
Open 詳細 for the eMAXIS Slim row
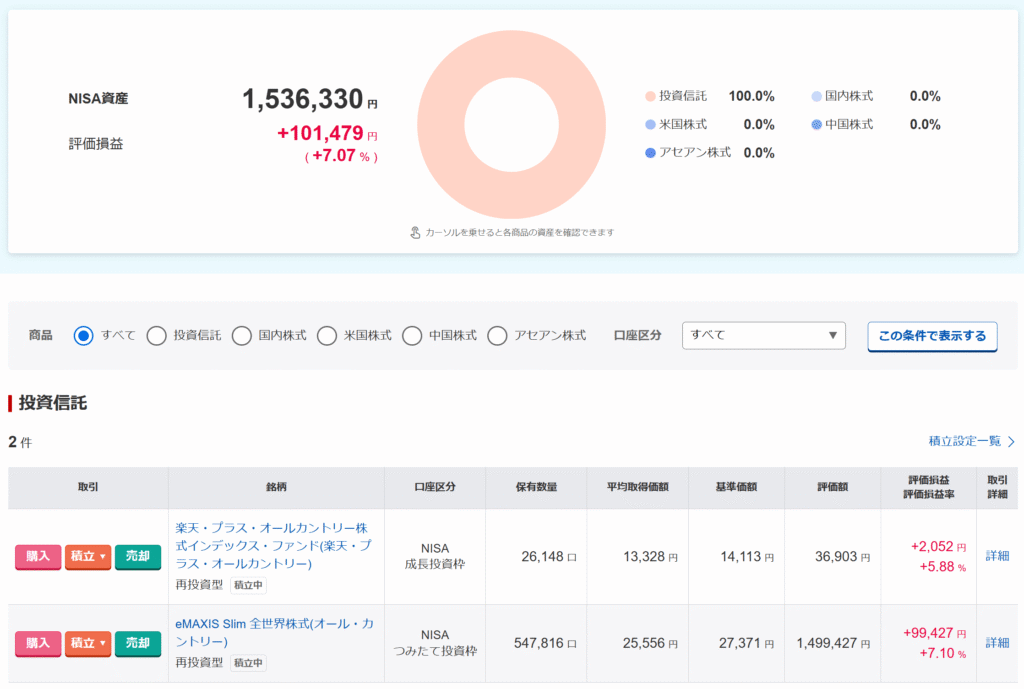[x=997, y=643]
